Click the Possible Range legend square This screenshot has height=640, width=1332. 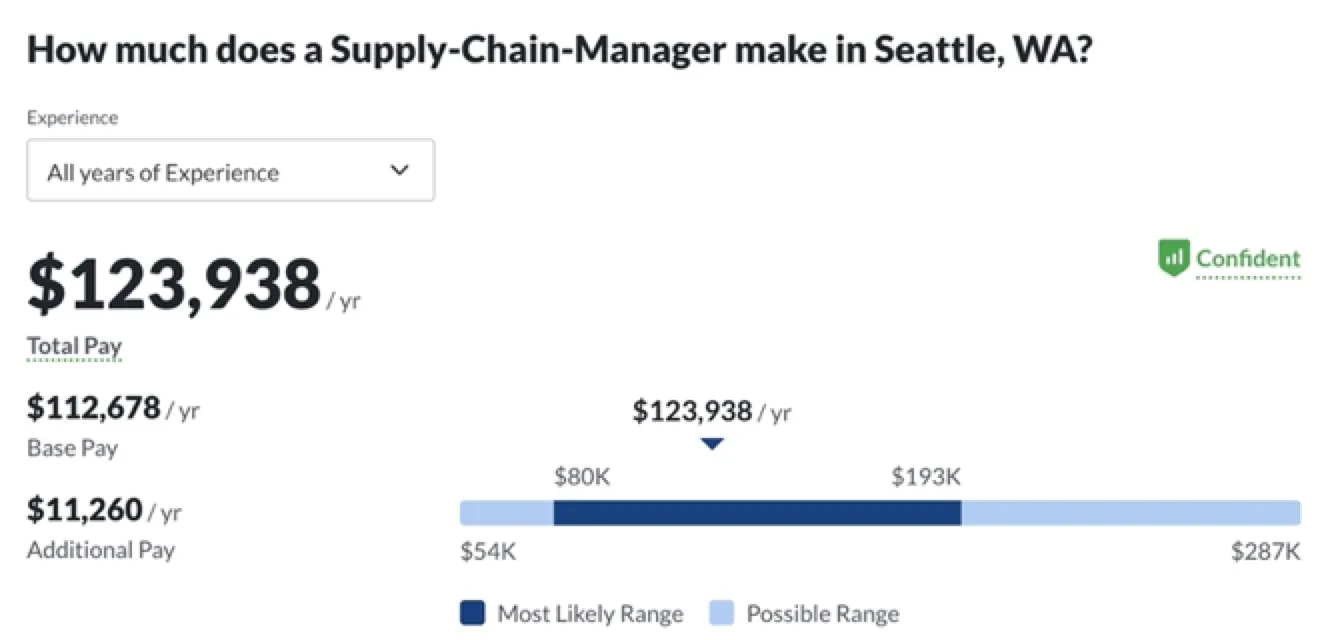coord(722,613)
